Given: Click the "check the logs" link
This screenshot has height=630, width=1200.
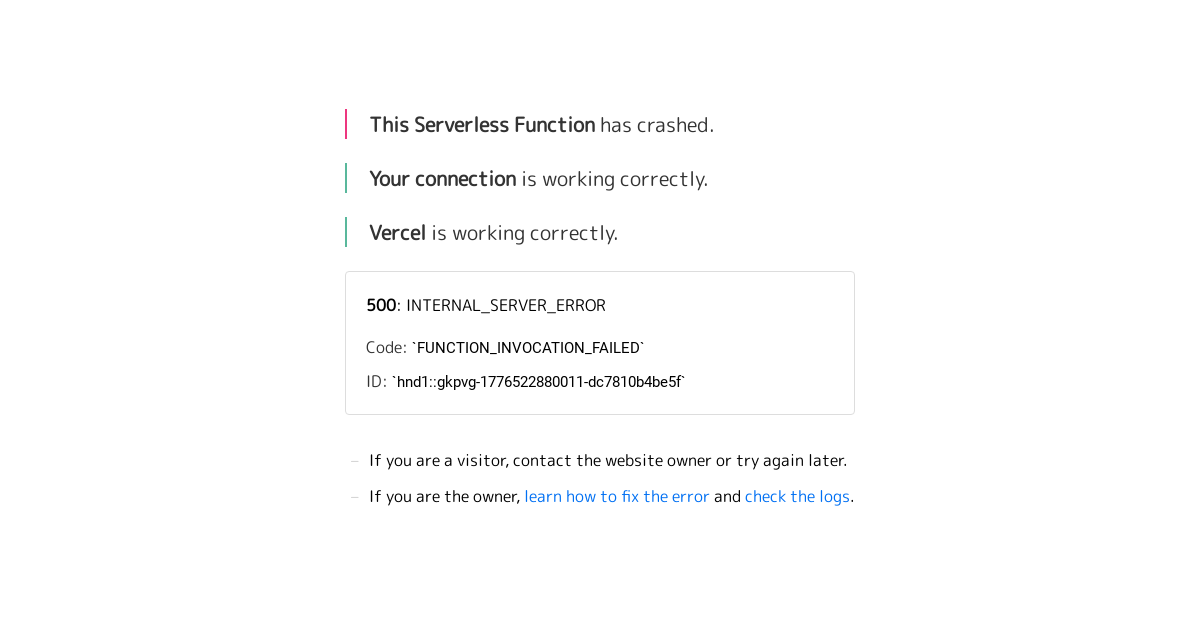Looking at the screenshot, I should 796,497.
